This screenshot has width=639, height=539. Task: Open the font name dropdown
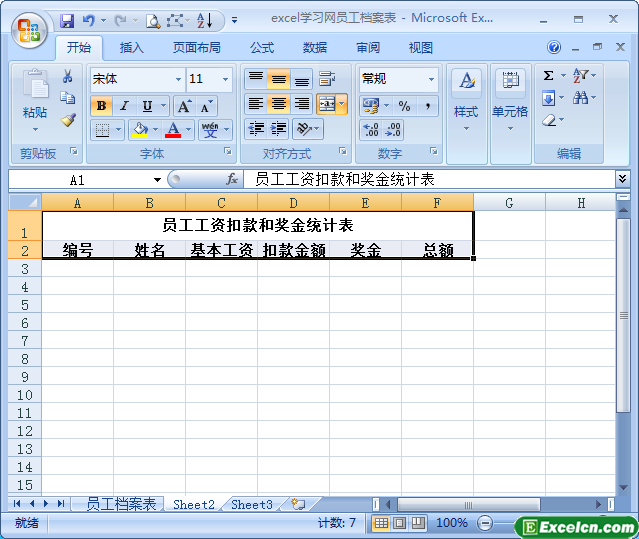178,79
